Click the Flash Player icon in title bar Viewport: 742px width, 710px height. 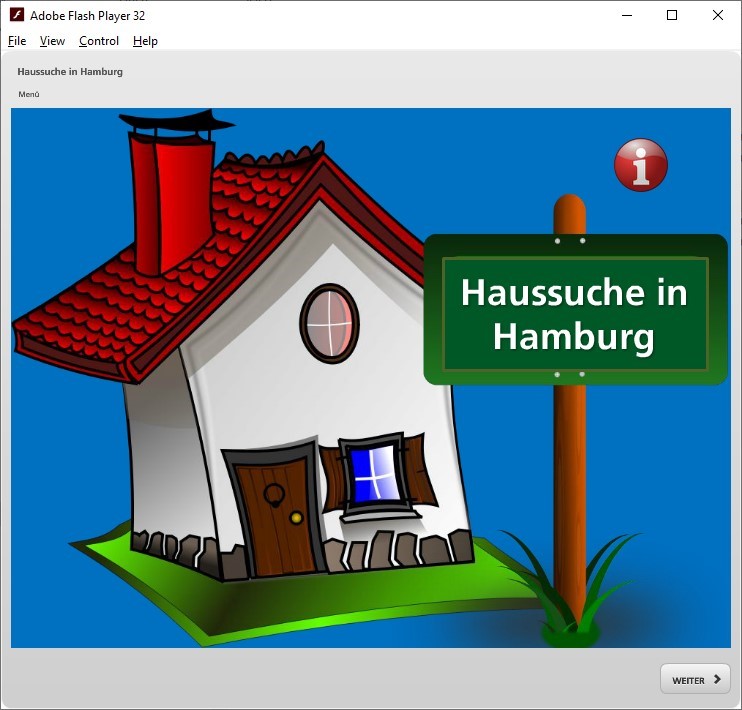tap(16, 15)
